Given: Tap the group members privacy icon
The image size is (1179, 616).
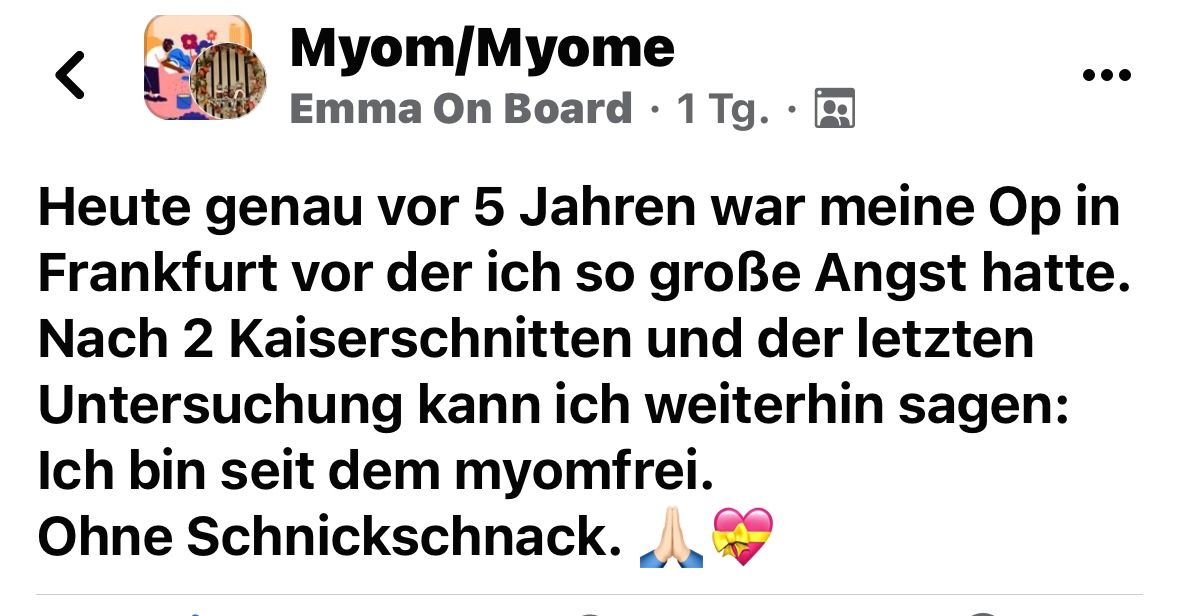Looking at the screenshot, I should (835, 108).
